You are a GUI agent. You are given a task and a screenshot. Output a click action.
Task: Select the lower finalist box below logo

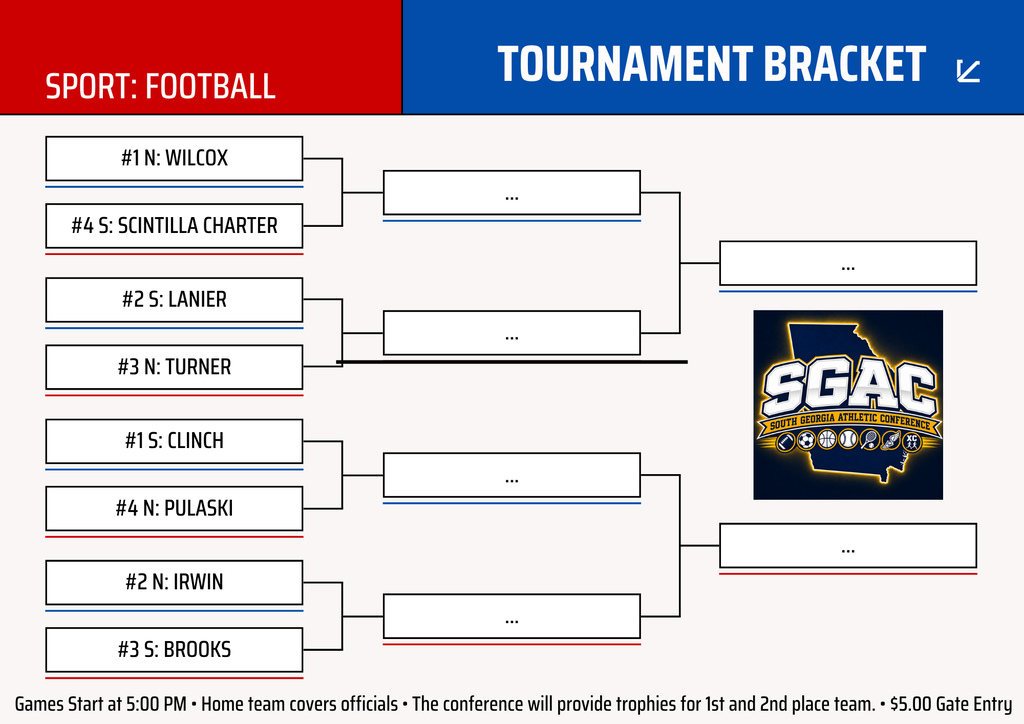848,546
